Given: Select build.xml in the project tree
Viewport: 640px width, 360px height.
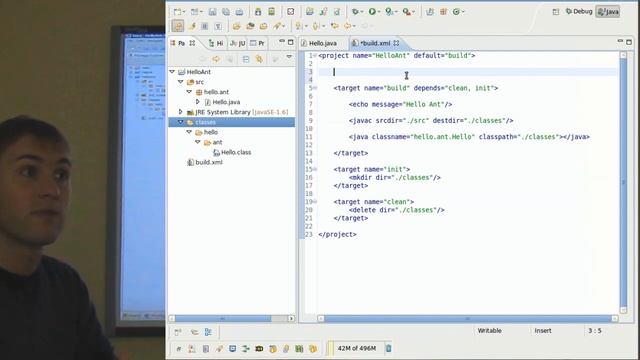Looking at the screenshot, I should coord(209,162).
